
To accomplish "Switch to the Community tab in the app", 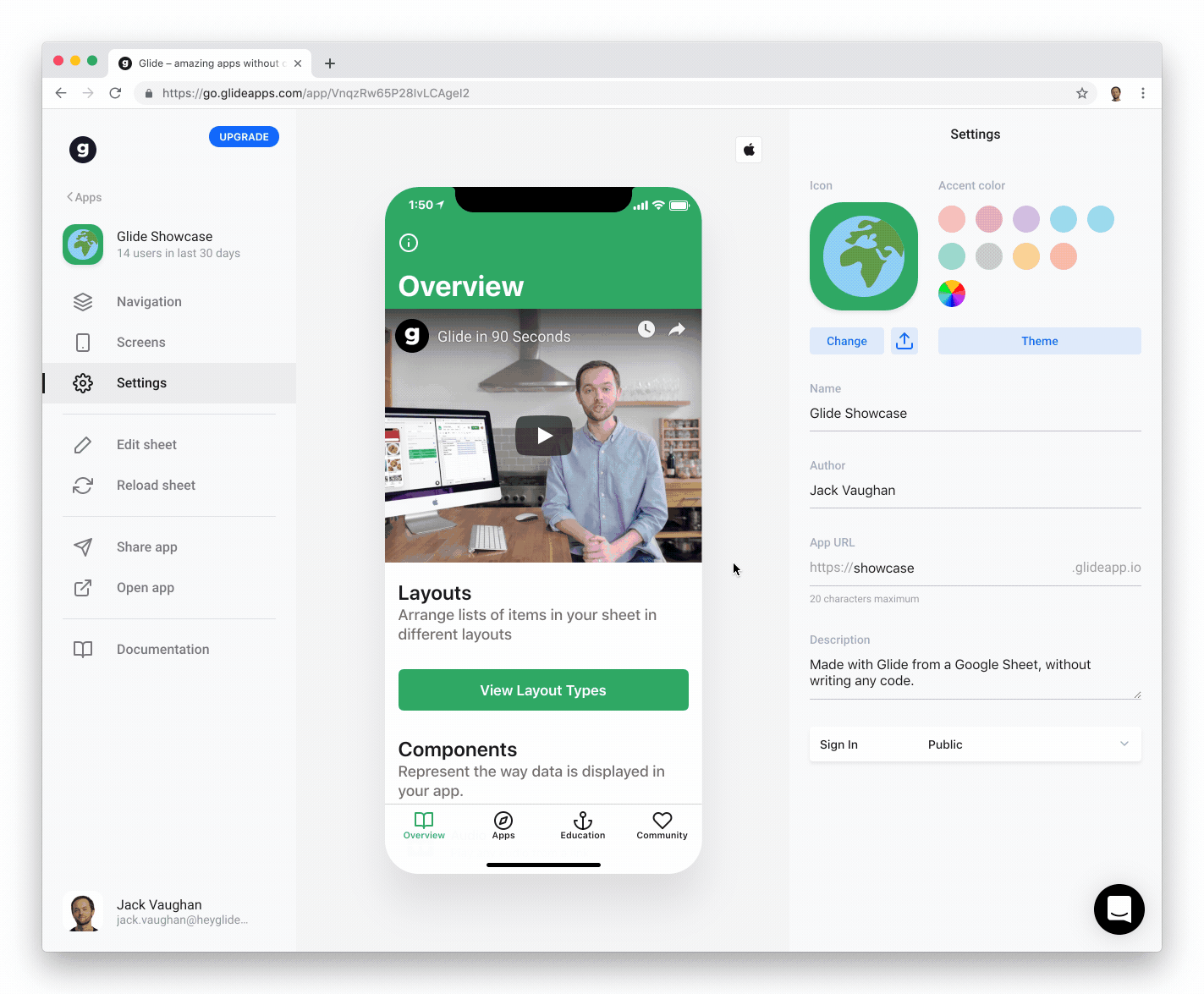I will tap(662, 826).
